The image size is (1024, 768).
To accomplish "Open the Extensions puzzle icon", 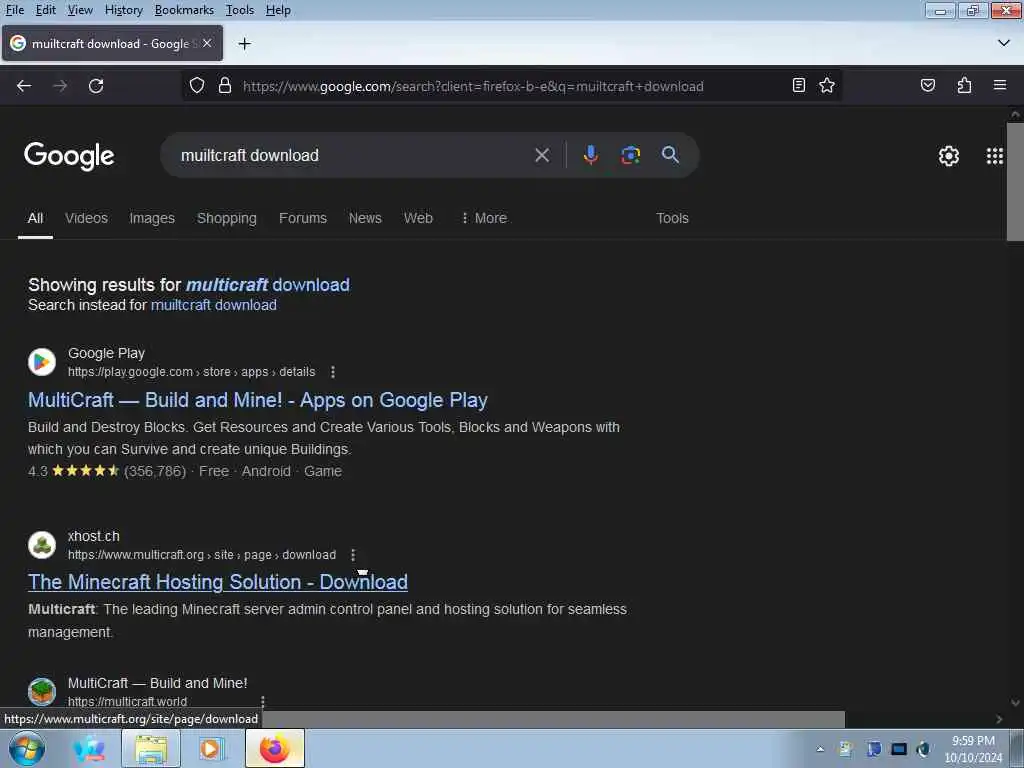I will click(x=964, y=85).
